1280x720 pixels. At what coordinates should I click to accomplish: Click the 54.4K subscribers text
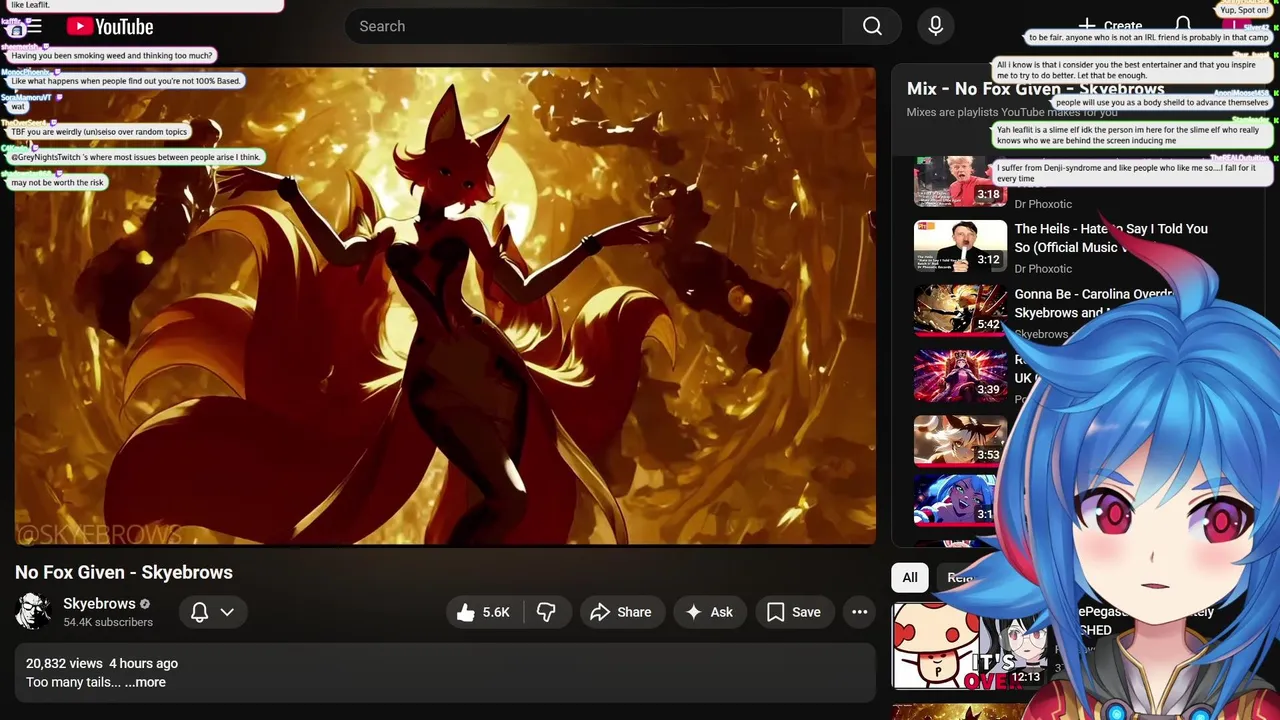pos(108,622)
